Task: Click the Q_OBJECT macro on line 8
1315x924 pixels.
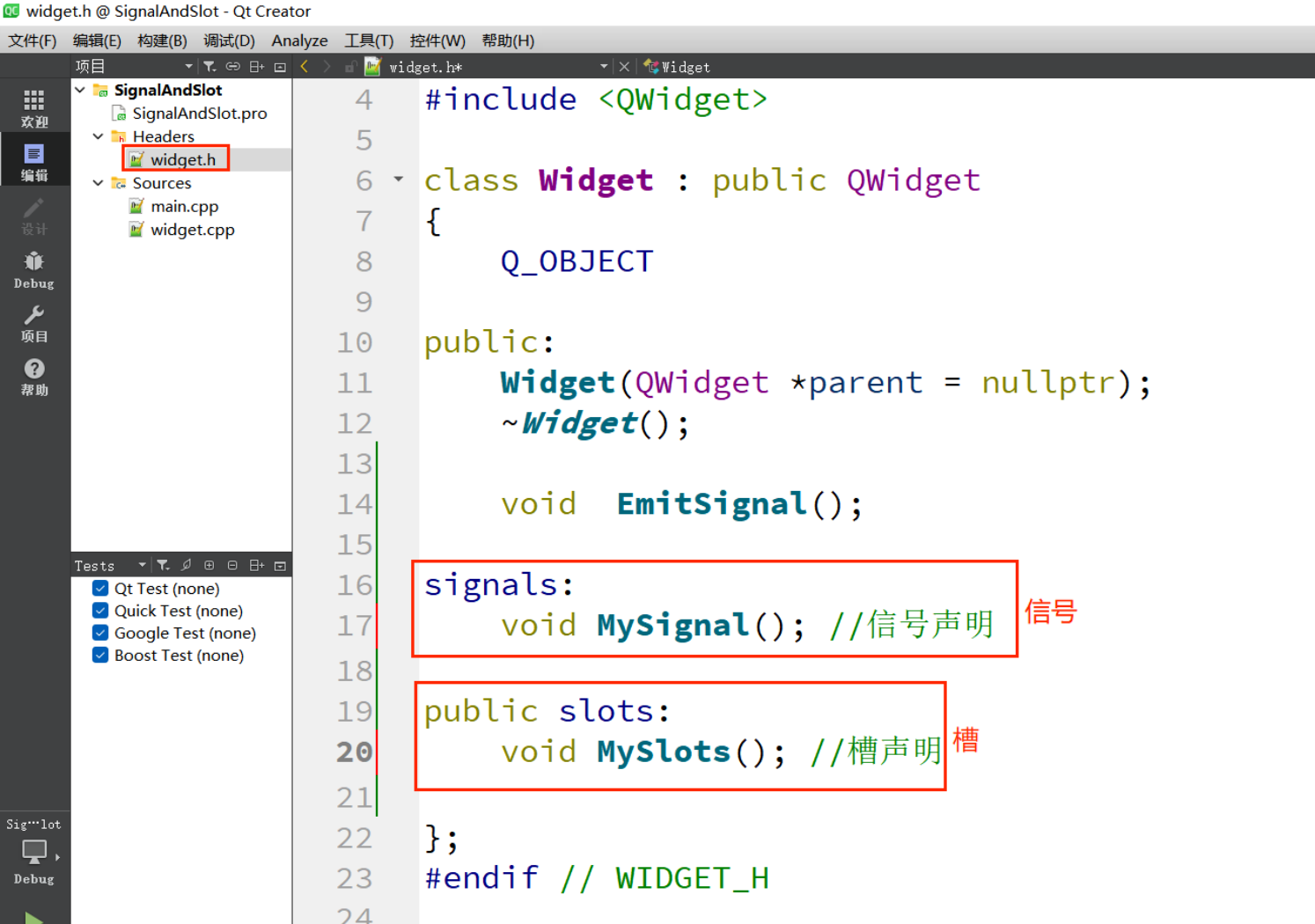Action: click(x=577, y=261)
